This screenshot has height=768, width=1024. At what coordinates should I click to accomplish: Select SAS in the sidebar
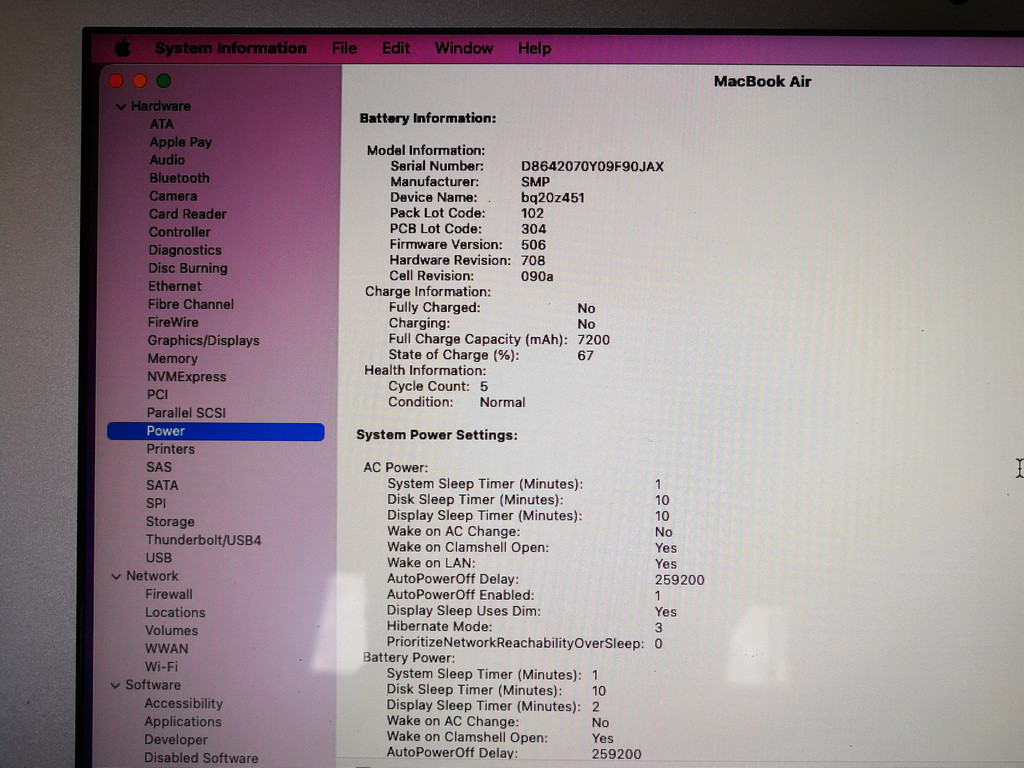point(159,468)
